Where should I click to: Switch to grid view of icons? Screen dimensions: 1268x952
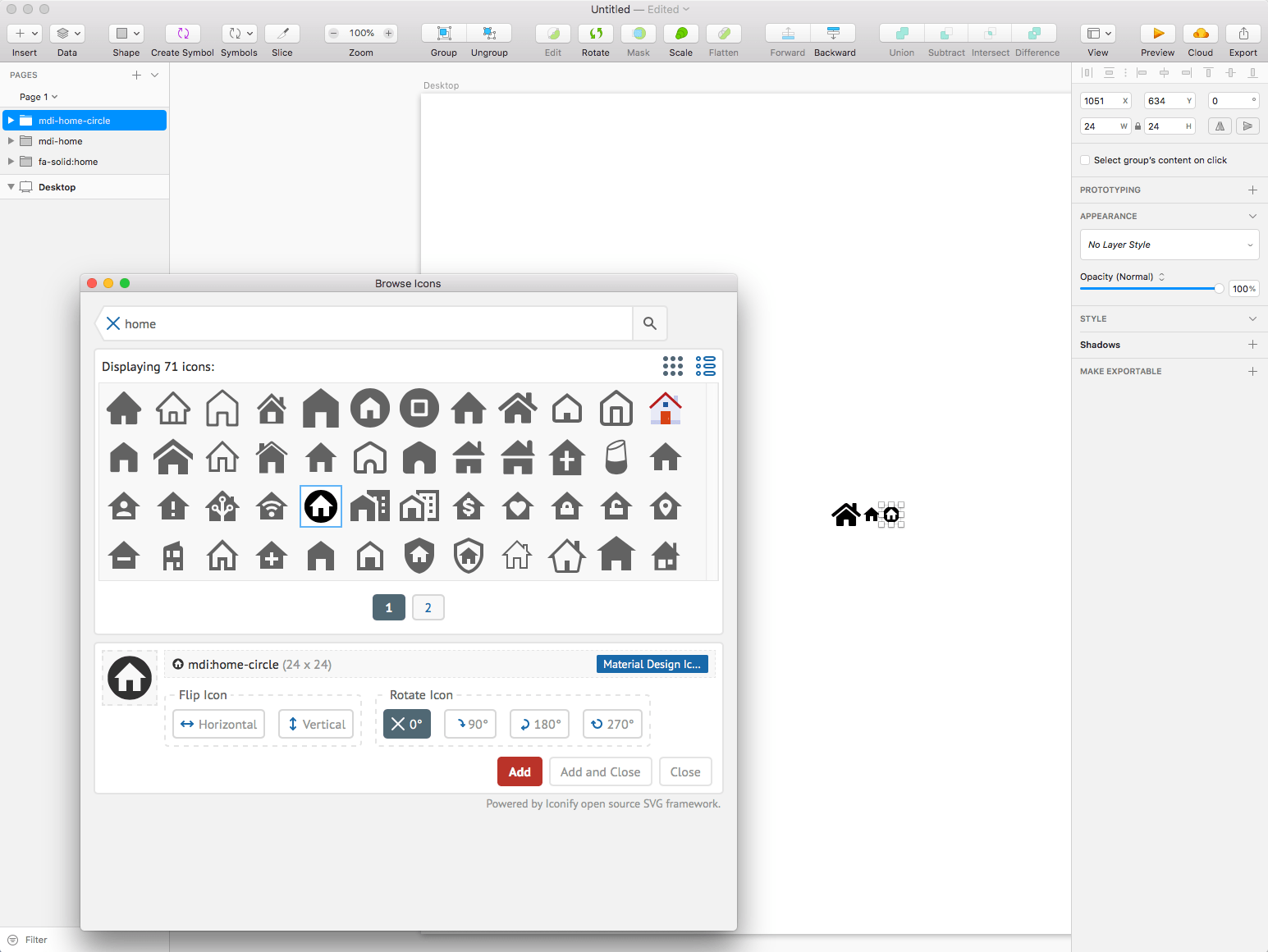(673, 366)
